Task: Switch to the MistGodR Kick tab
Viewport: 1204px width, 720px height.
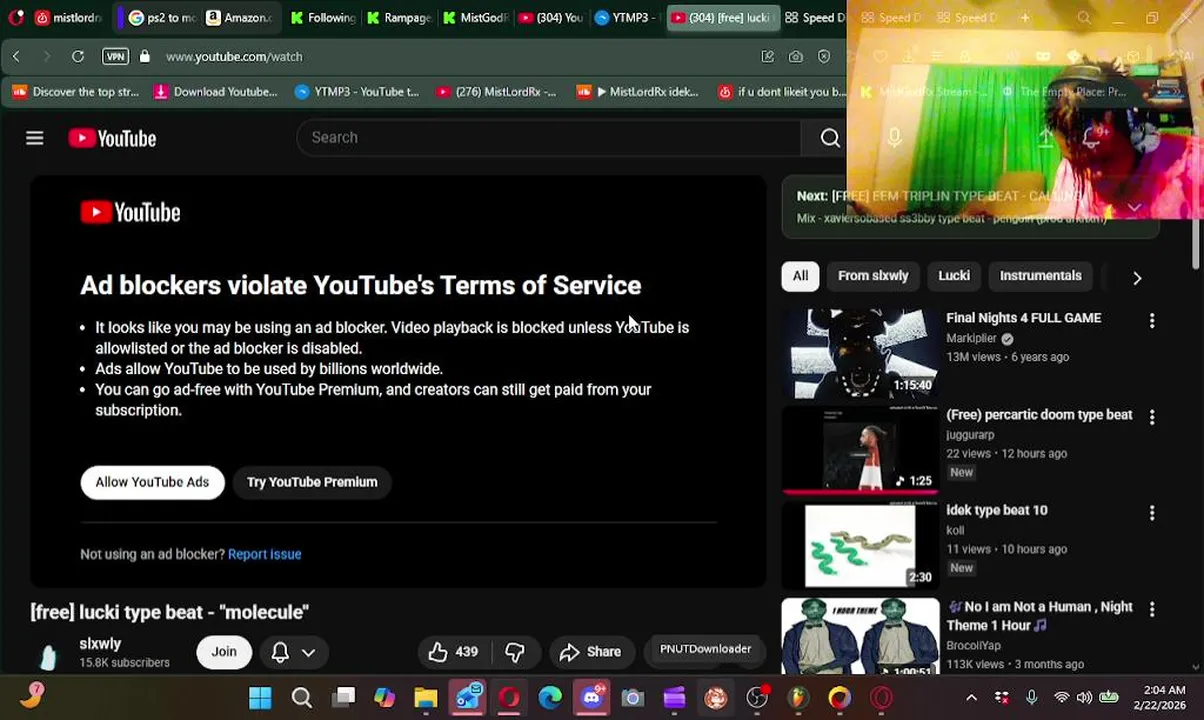Action: (x=475, y=17)
